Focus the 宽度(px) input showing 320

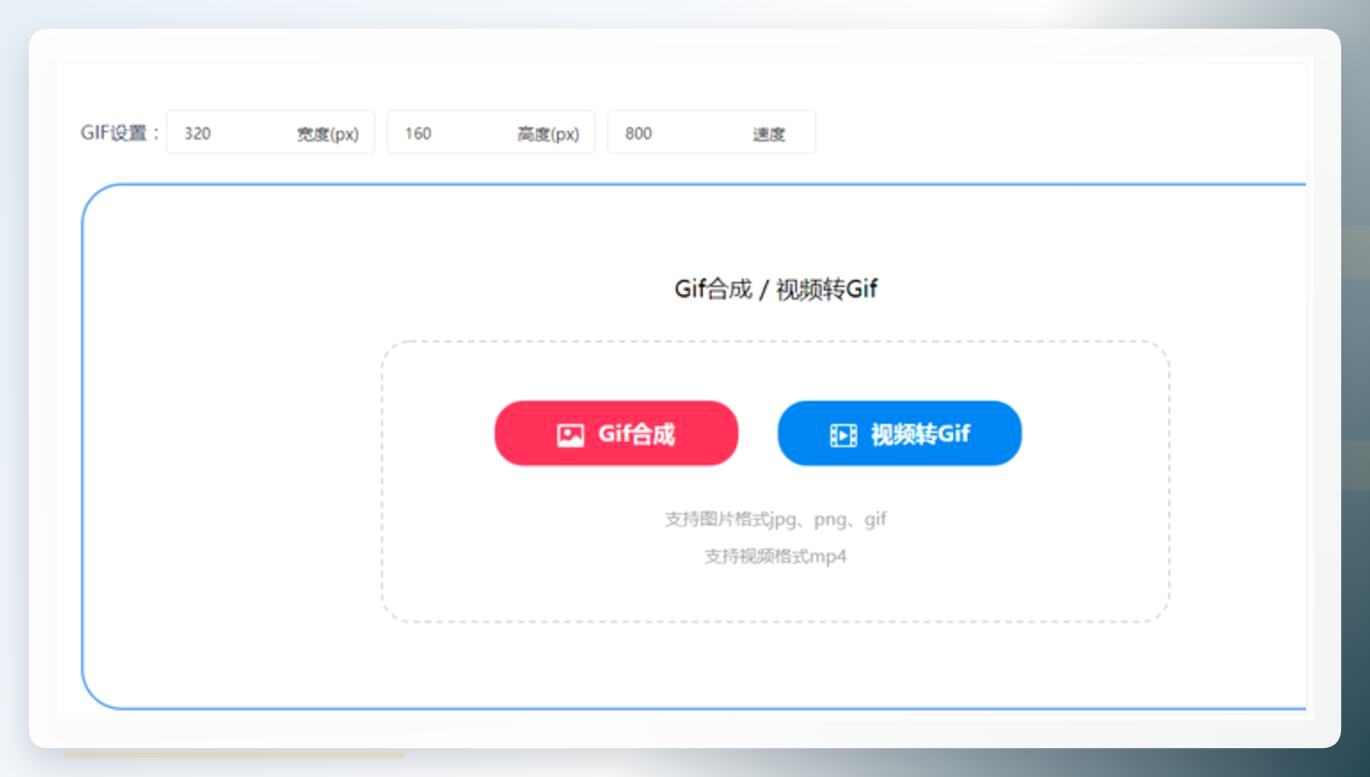(270, 132)
